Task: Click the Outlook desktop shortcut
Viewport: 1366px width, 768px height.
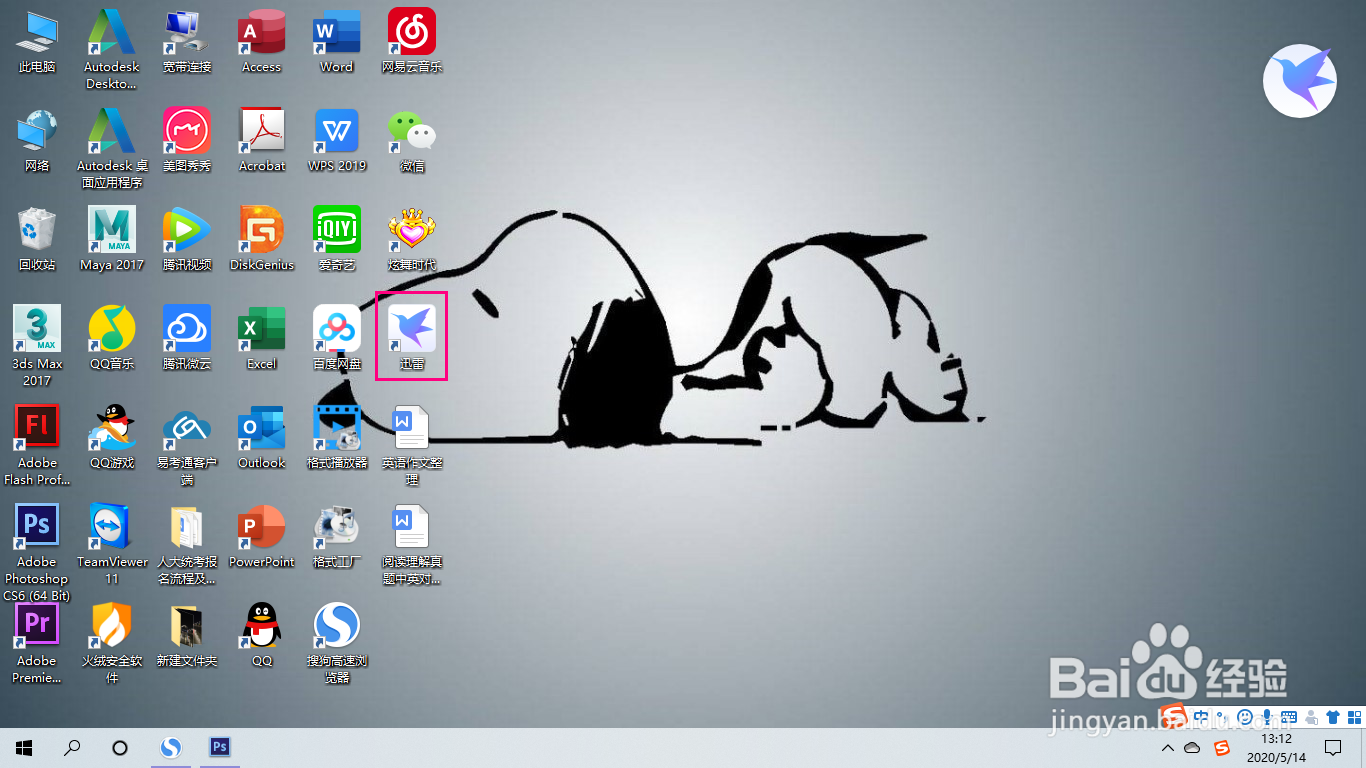Action: [262, 438]
